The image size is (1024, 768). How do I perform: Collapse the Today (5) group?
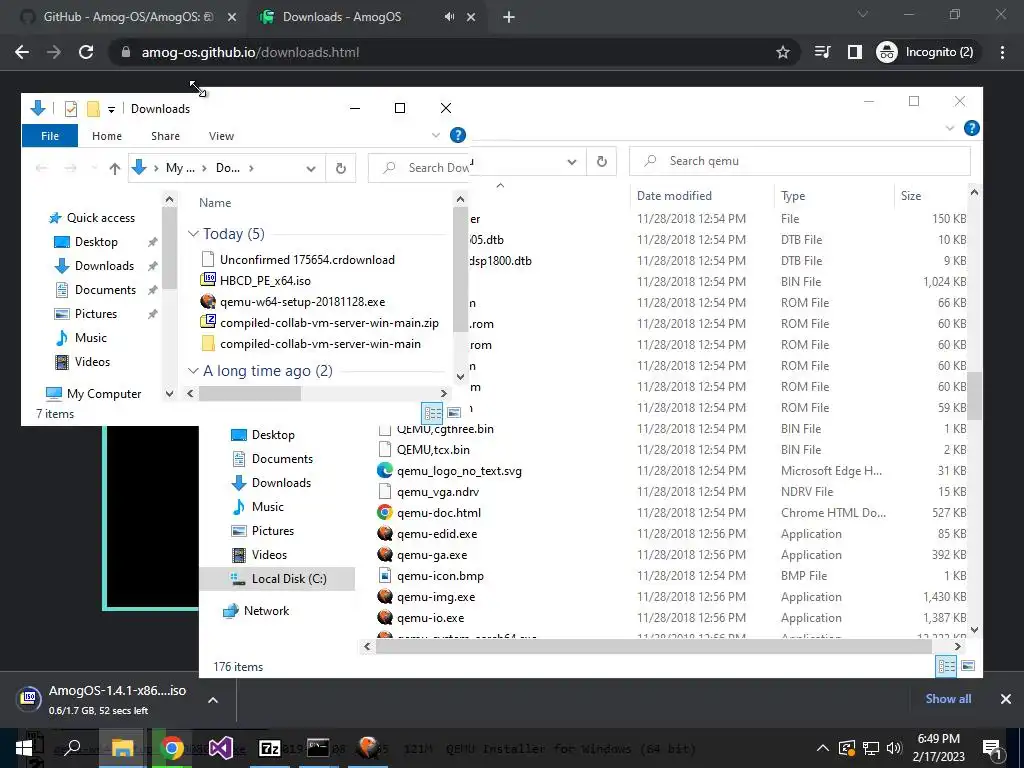[x=193, y=234]
